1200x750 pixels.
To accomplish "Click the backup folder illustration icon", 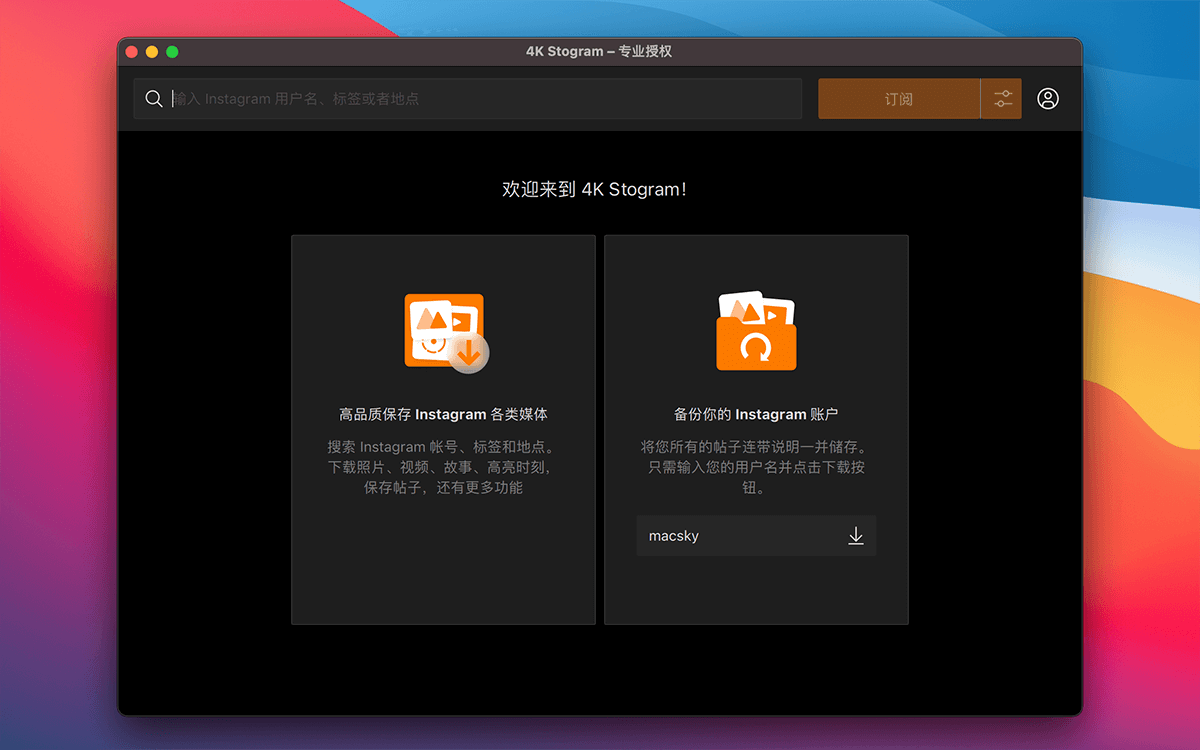I will pos(757,331).
